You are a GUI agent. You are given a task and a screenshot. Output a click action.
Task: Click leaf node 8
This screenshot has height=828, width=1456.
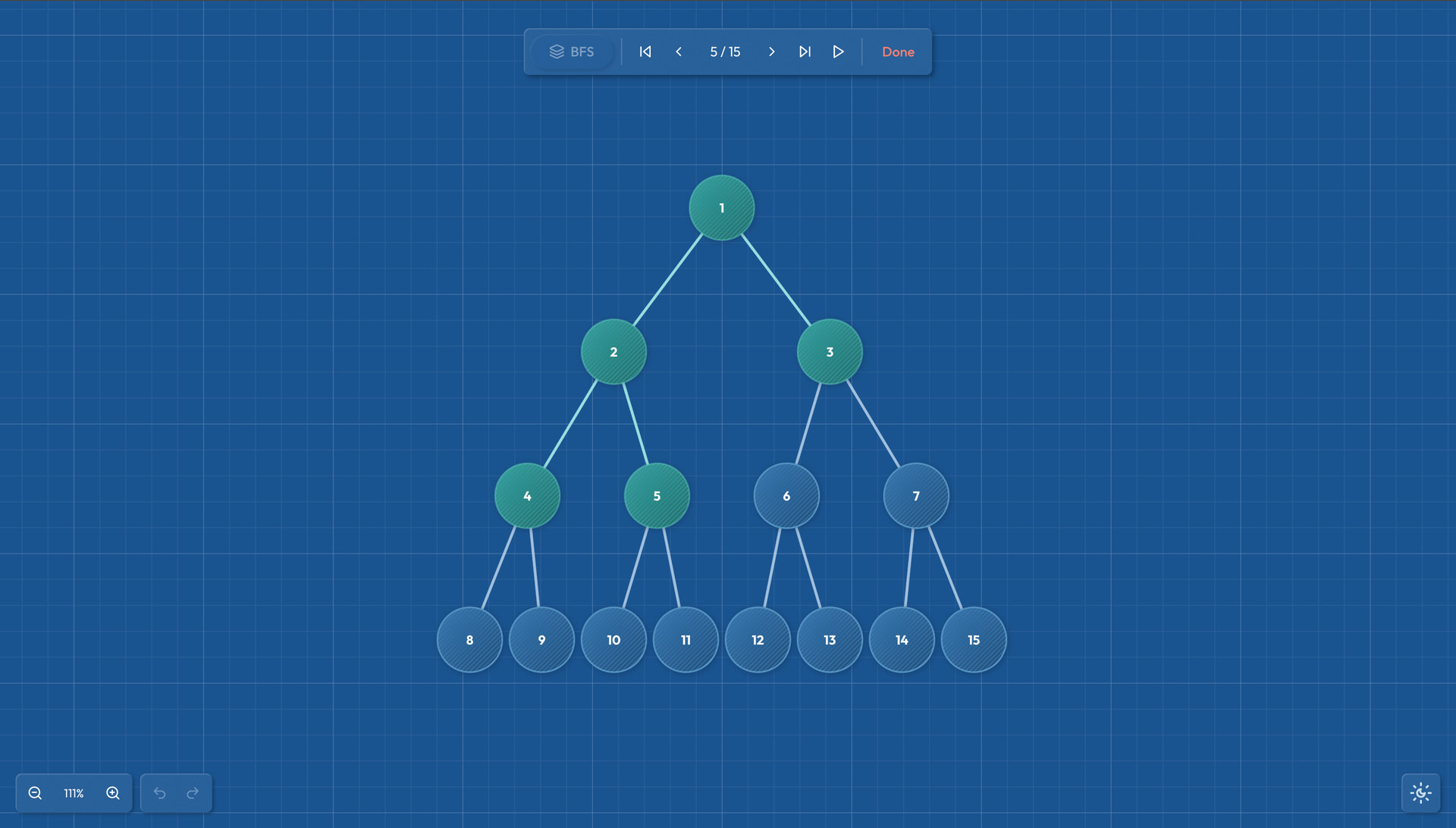coord(469,640)
